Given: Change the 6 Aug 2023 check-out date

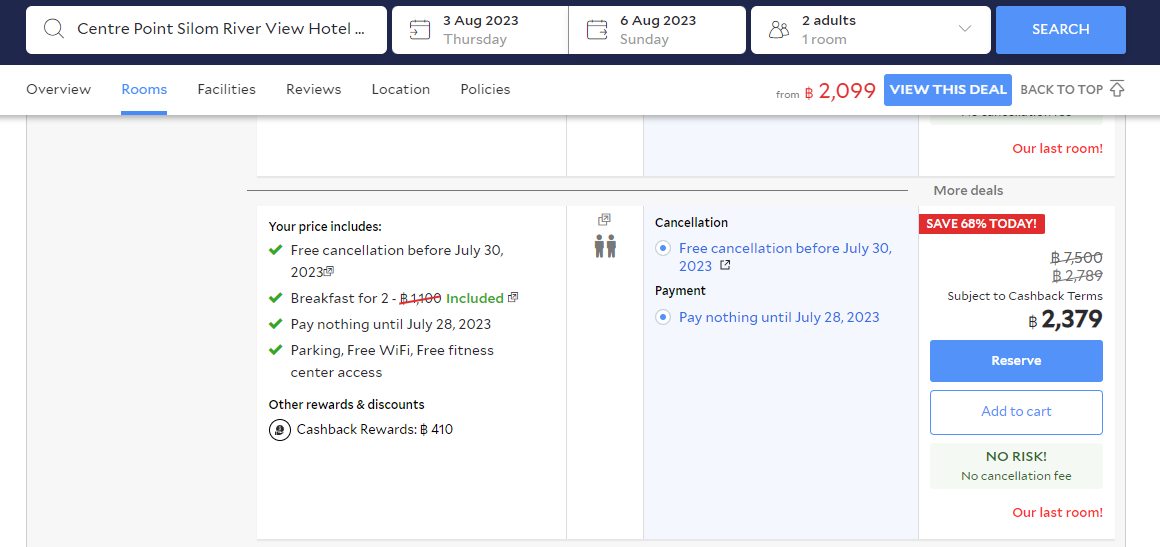Looking at the screenshot, I should (657, 30).
